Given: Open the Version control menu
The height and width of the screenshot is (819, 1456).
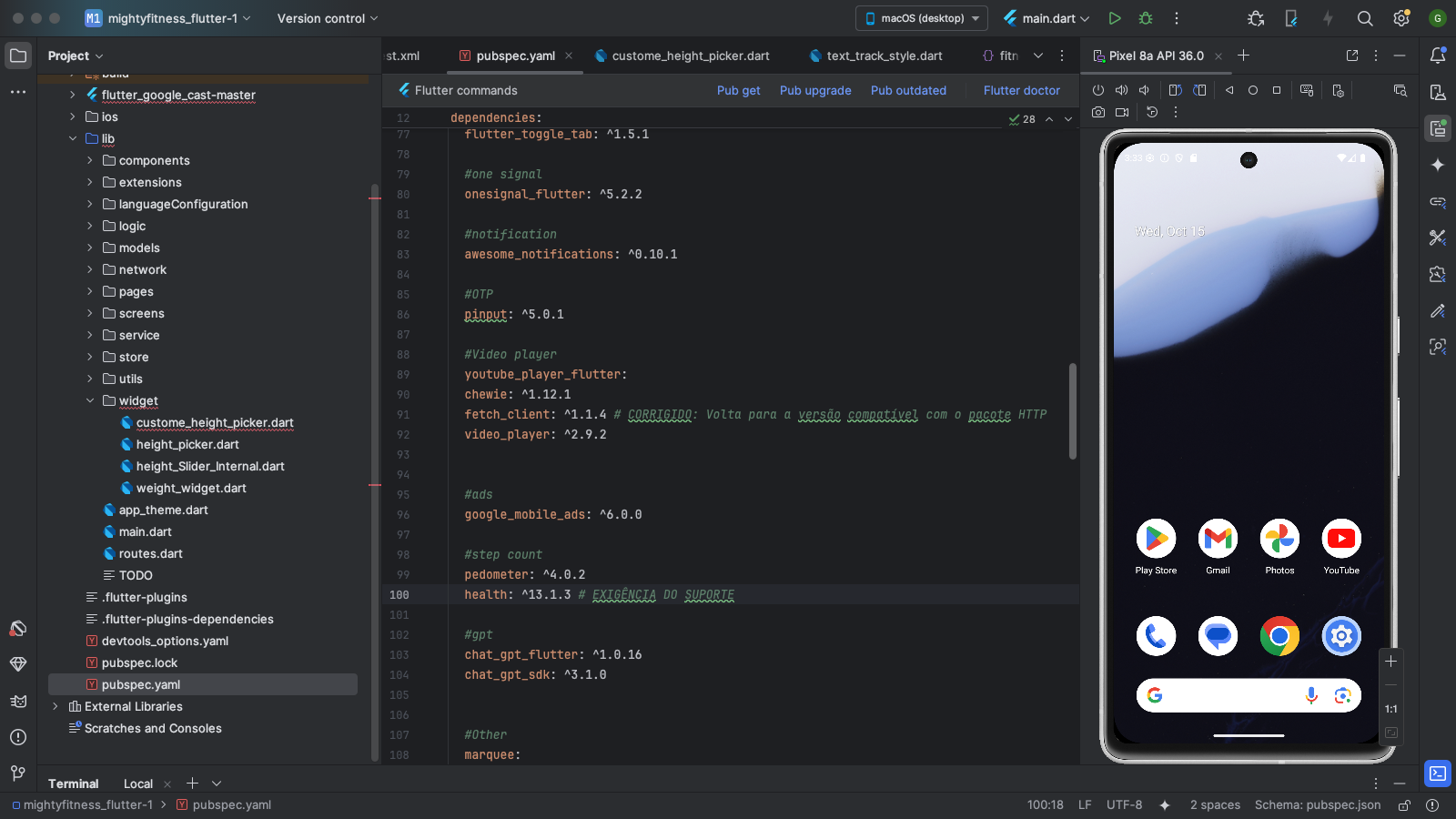Looking at the screenshot, I should [x=327, y=18].
